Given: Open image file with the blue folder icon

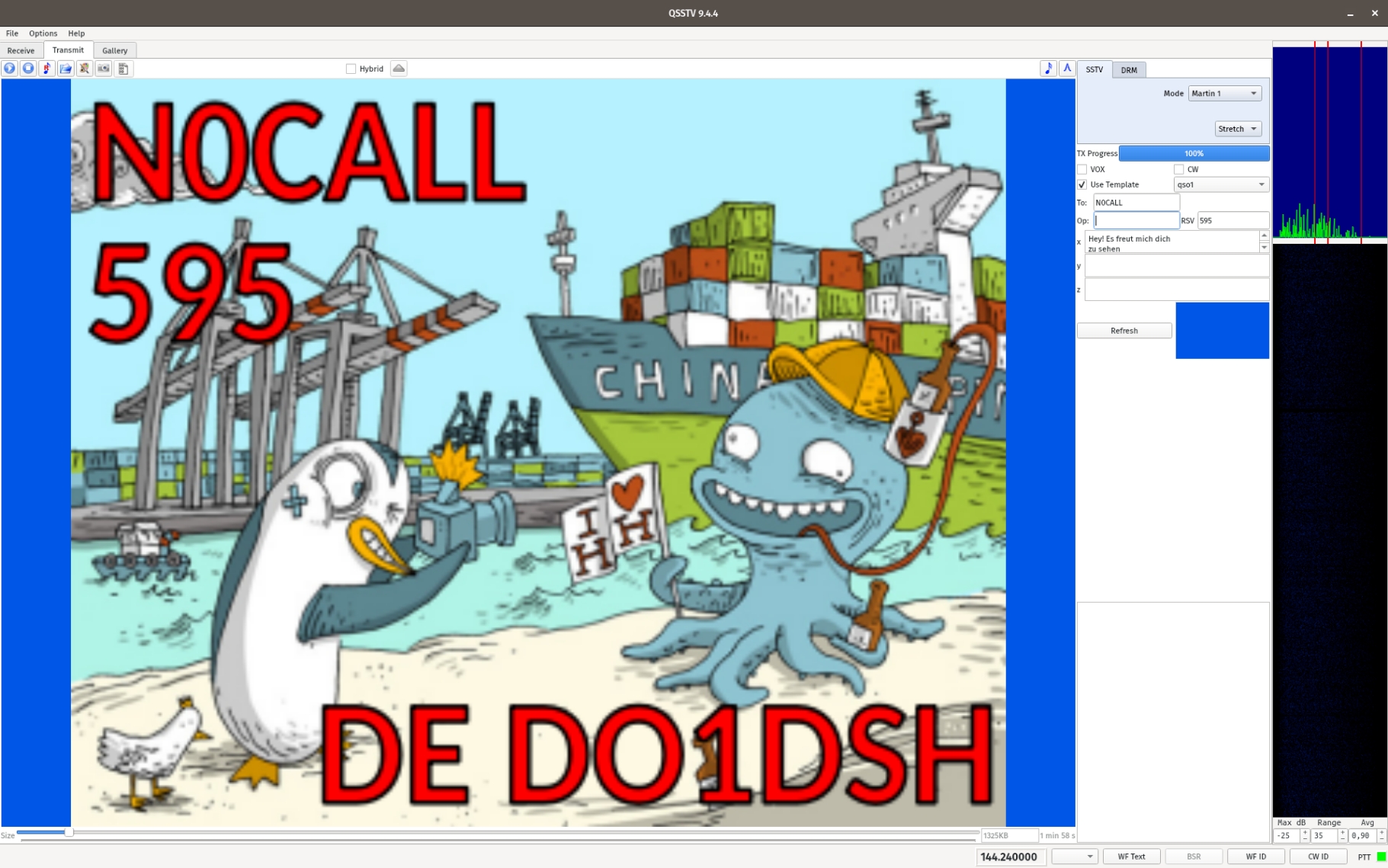Looking at the screenshot, I should tap(66, 69).
